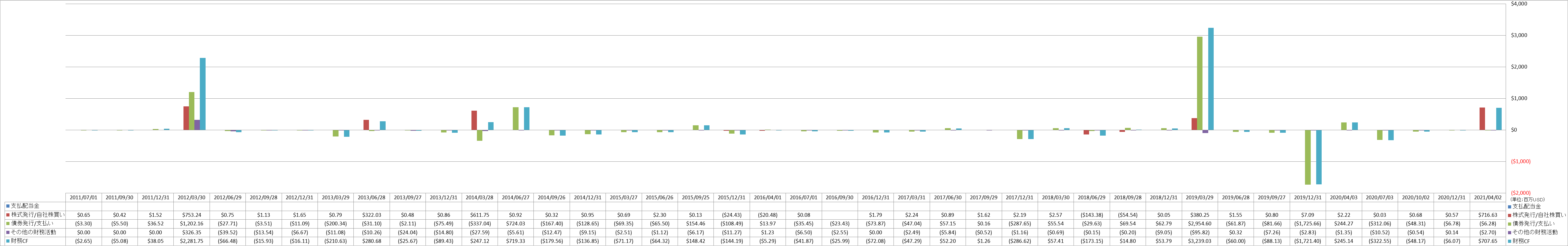Select the green bar for 2014/06/27

coord(516,118)
